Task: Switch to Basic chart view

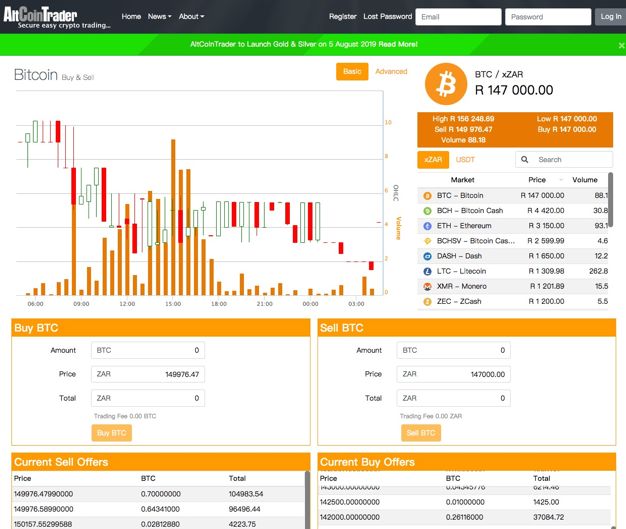Action: click(352, 71)
